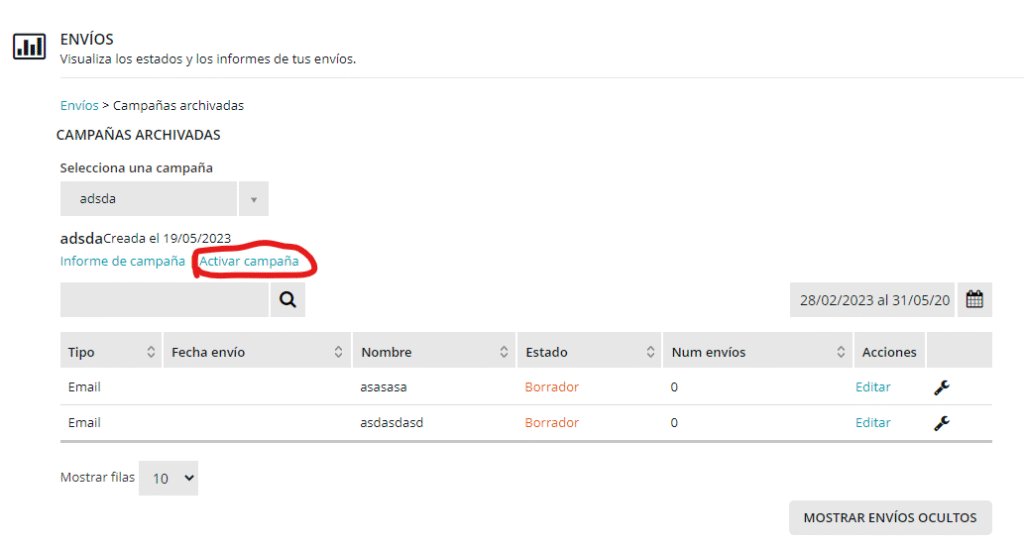The height and width of the screenshot is (548, 1024).
Task: Focus the search text input field
Action: click(x=164, y=299)
